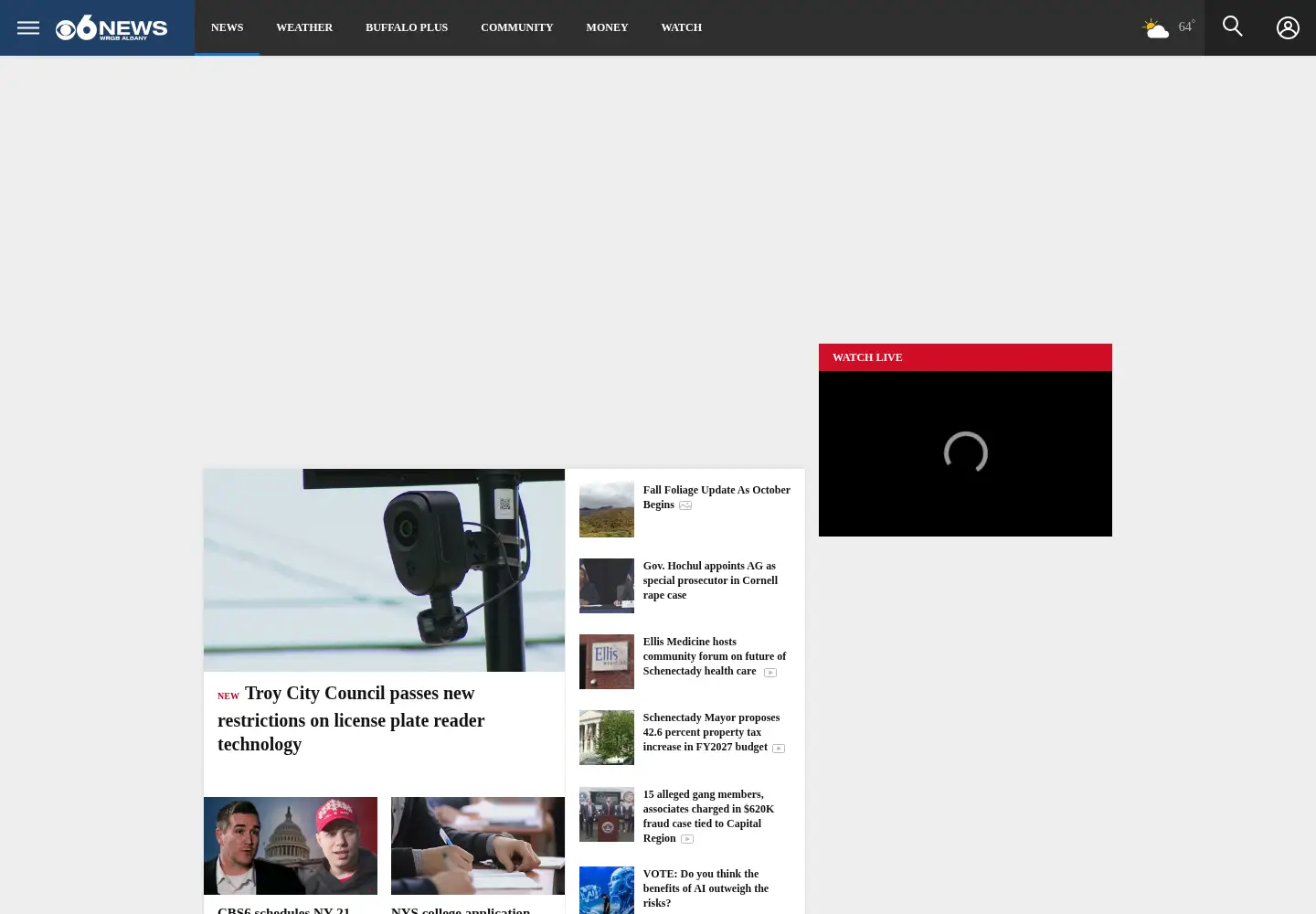This screenshot has width=1316, height=914.
Task: Click the photo gallery icon beside Fall Foliage headline
Action: (685, 505)
